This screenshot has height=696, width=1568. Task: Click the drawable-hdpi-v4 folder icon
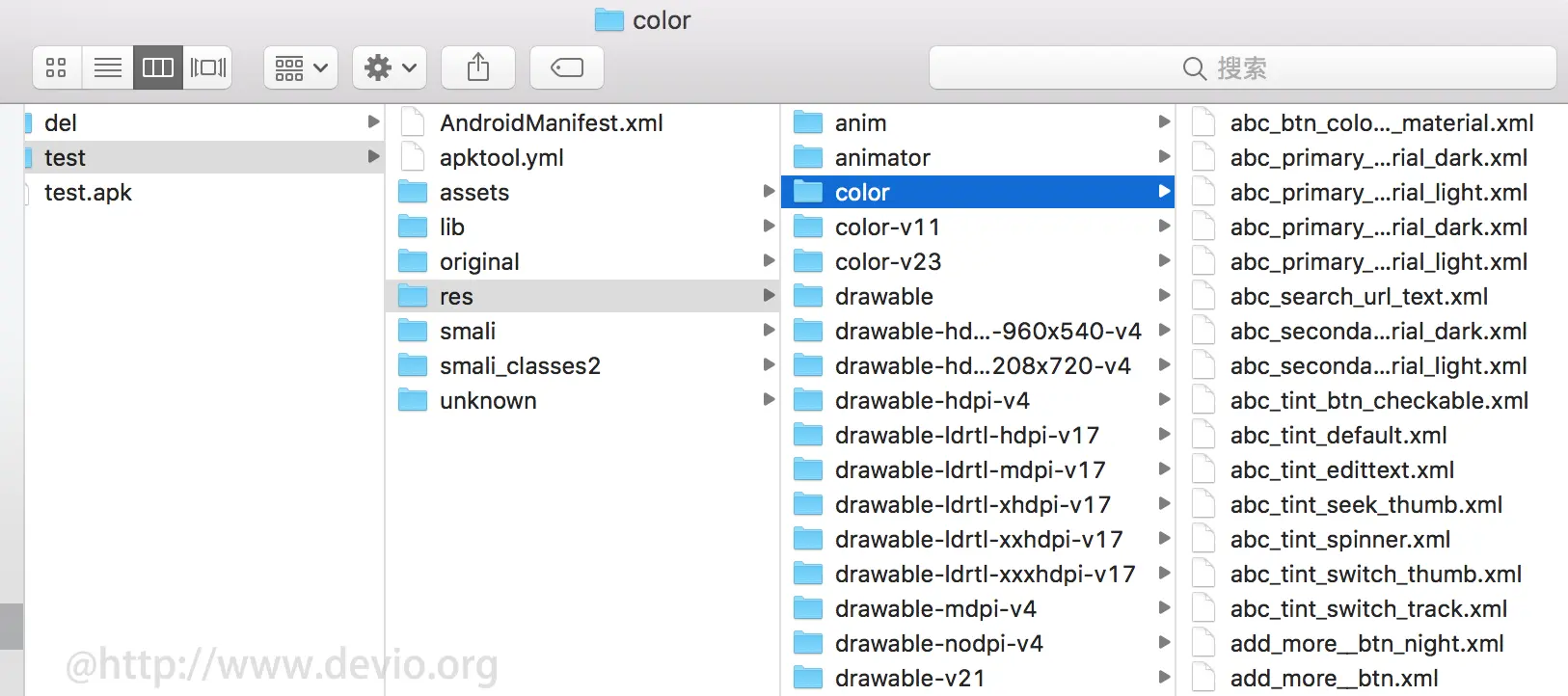coord(808,400)
